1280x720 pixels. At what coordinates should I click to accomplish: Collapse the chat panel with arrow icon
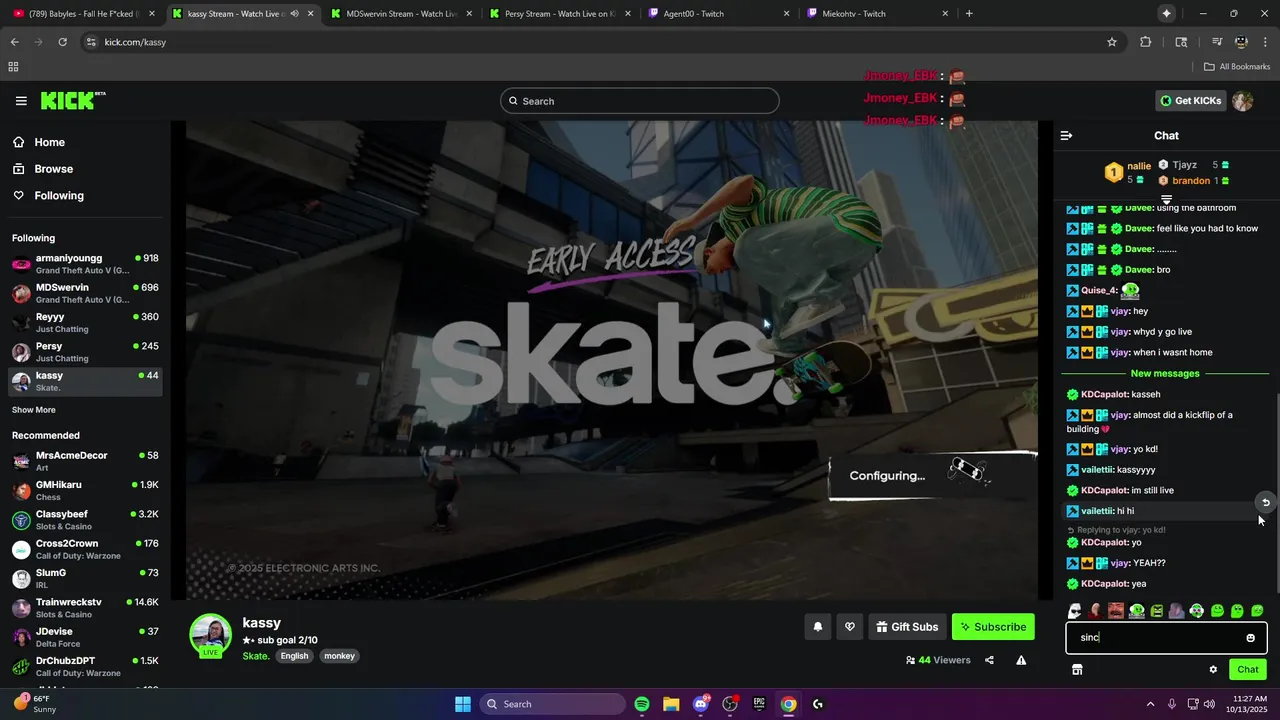[x=1066, y=136]
